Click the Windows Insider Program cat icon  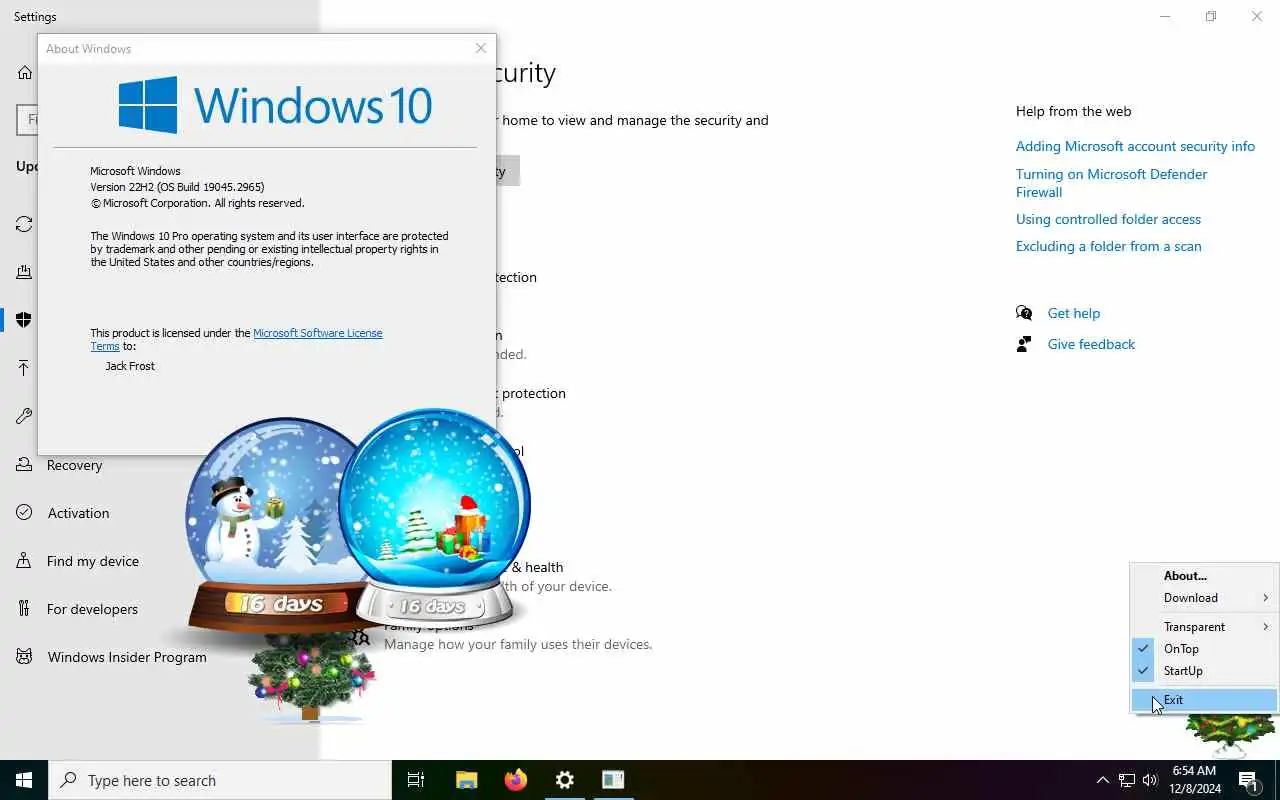(24, 657)
